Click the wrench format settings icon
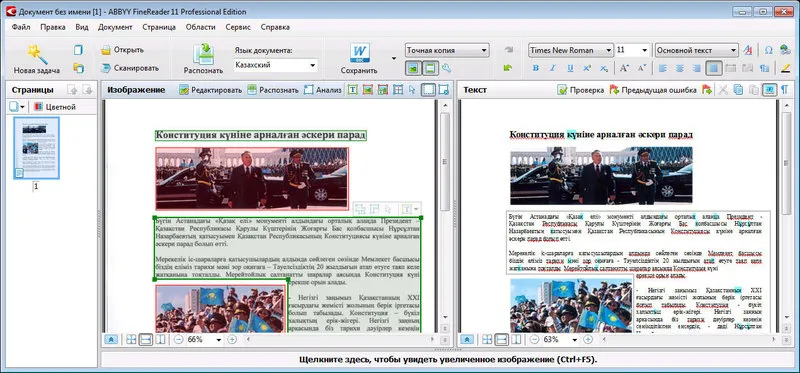The image size is (800, 373). point(446,68)
